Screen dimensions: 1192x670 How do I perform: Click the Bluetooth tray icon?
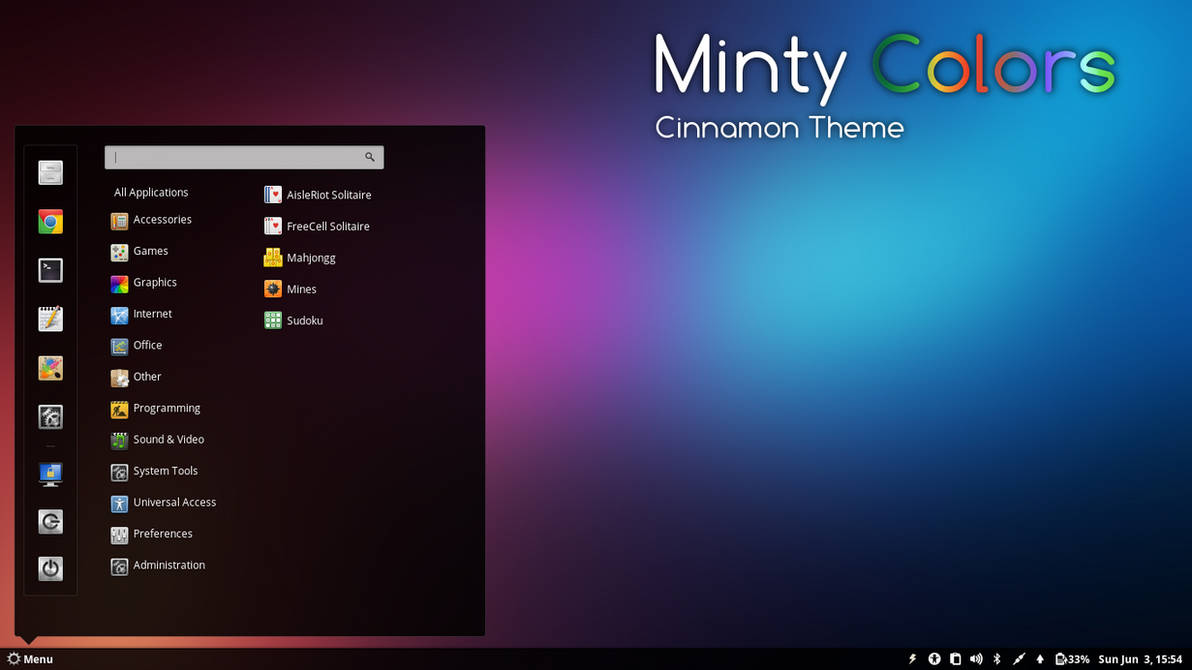coord(997,659)
